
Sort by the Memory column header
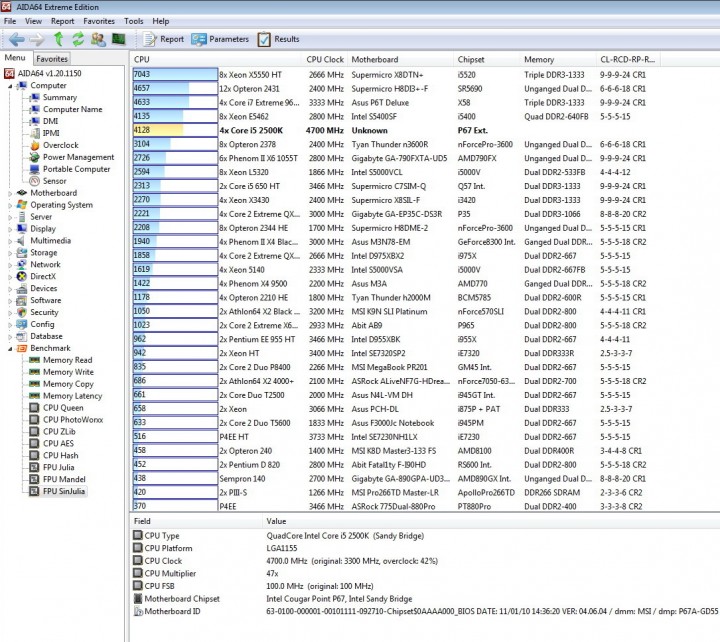pos(558,60)
